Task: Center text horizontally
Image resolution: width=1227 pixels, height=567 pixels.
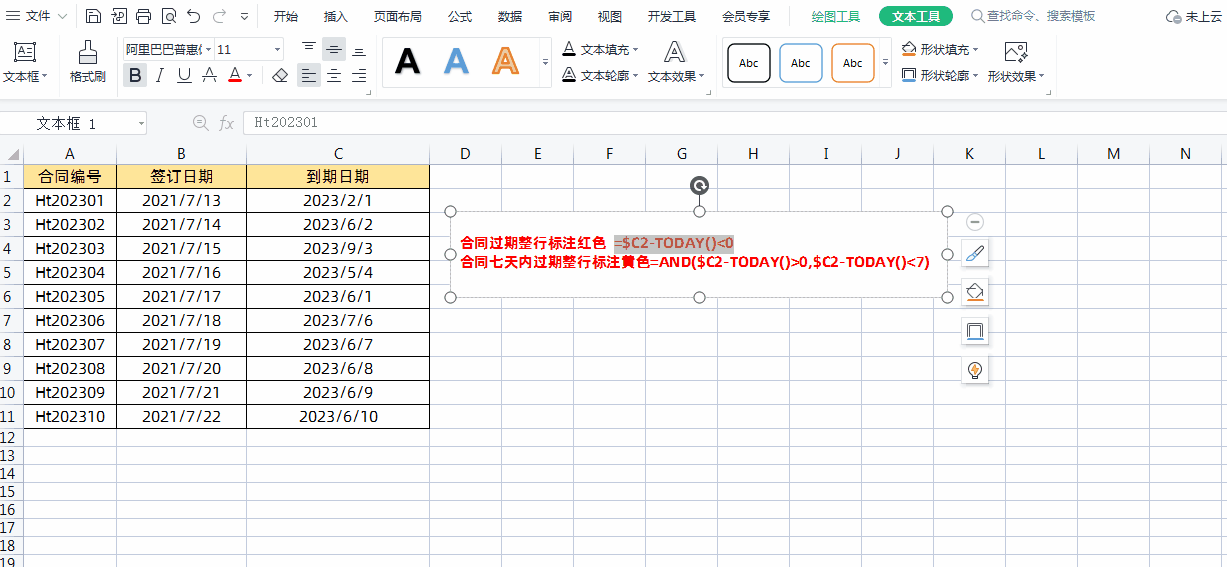Action: 334,75
